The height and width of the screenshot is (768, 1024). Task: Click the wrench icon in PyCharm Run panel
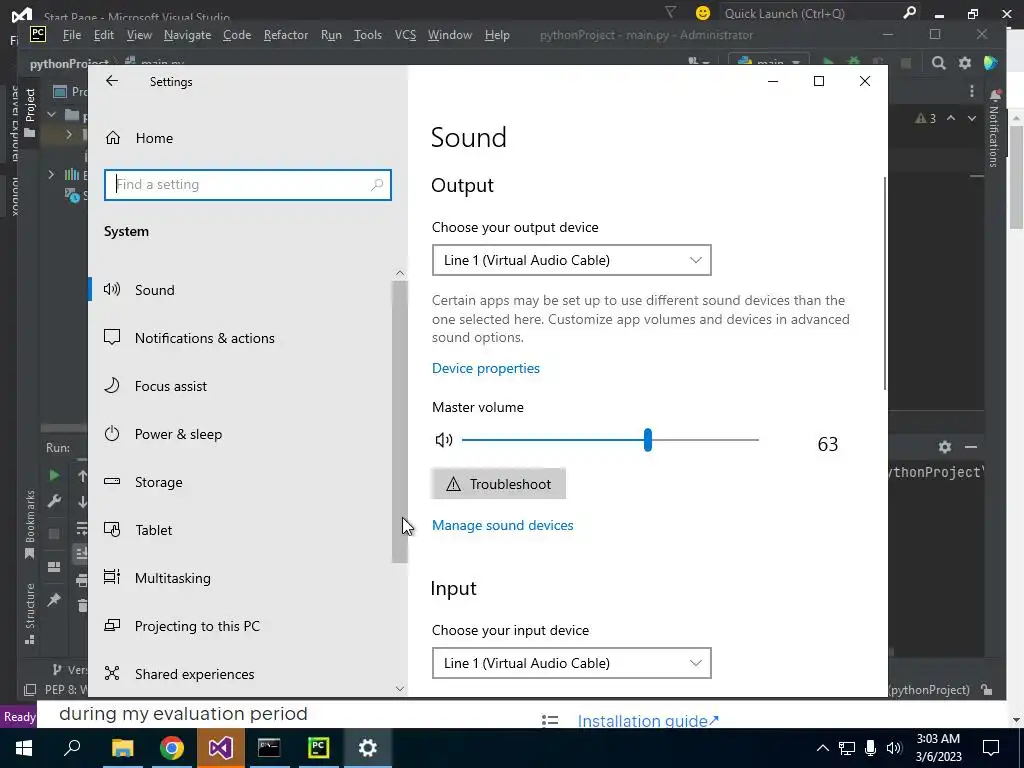pyautogui.click(x=54, y=502)
